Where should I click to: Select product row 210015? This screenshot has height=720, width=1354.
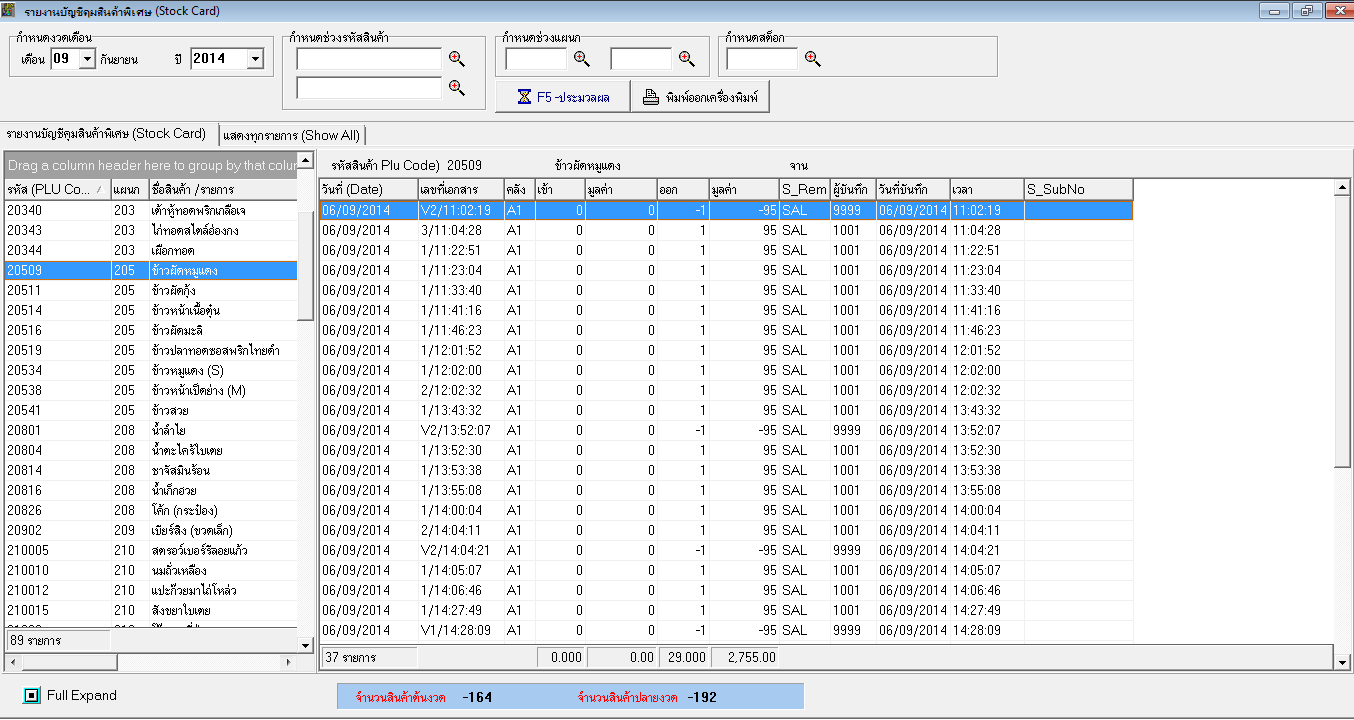[x=151, y=610]
